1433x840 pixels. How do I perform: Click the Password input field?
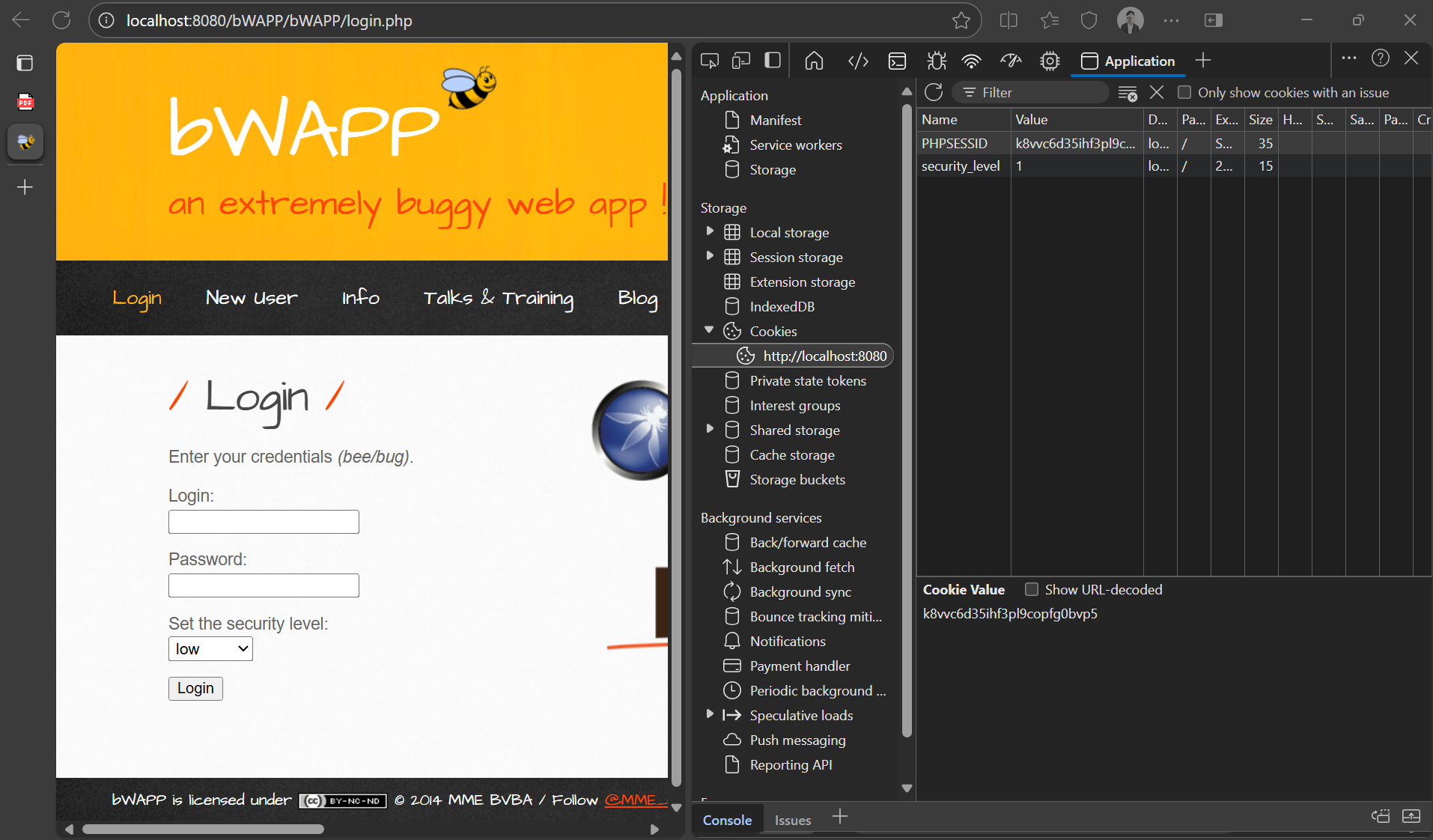click(x=264, y=585)
